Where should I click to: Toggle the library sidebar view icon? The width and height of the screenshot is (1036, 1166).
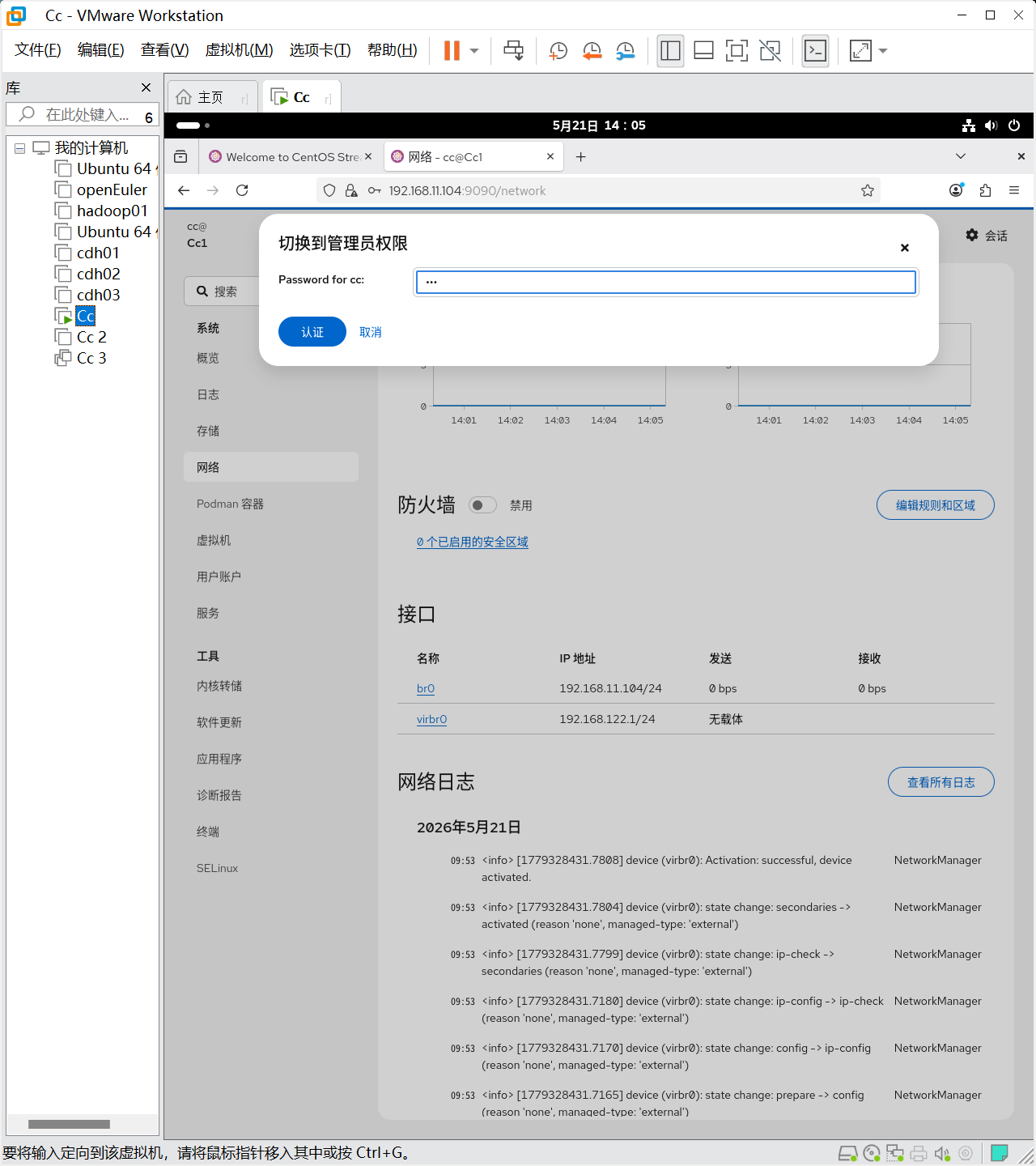[670, 50]
